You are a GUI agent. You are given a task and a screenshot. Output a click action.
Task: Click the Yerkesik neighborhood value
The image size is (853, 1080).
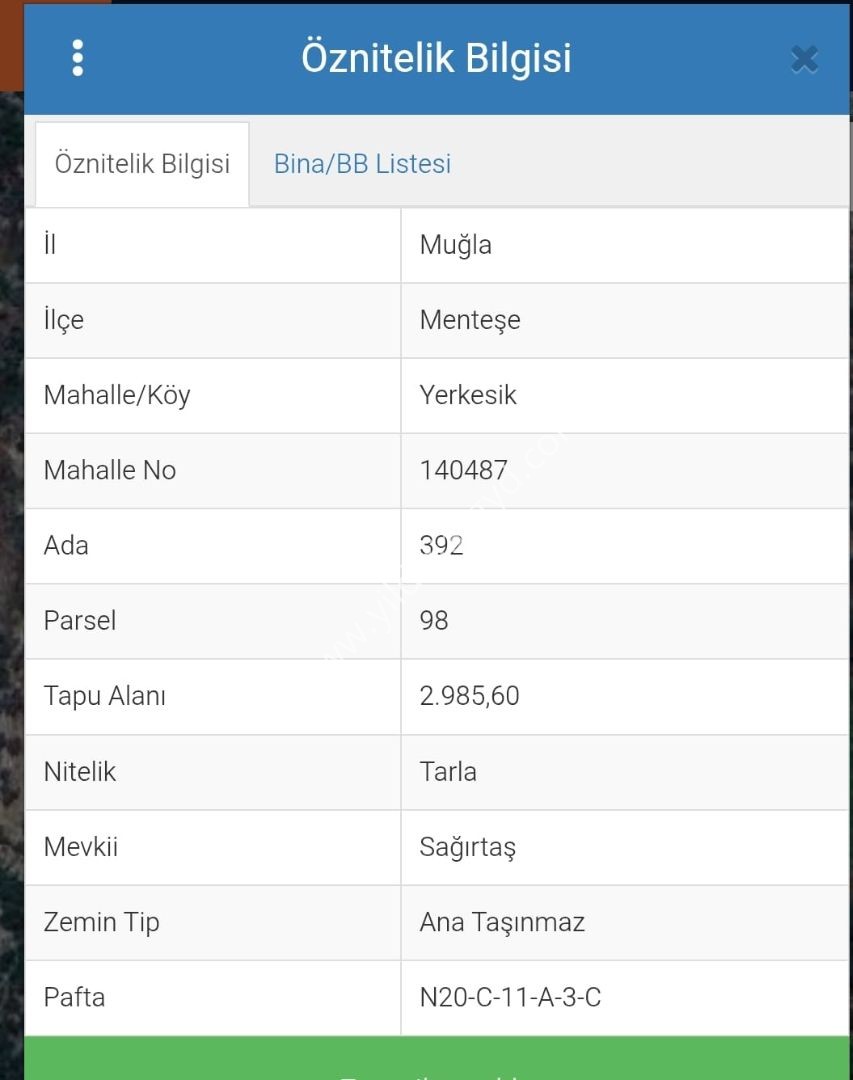point(468,395)
